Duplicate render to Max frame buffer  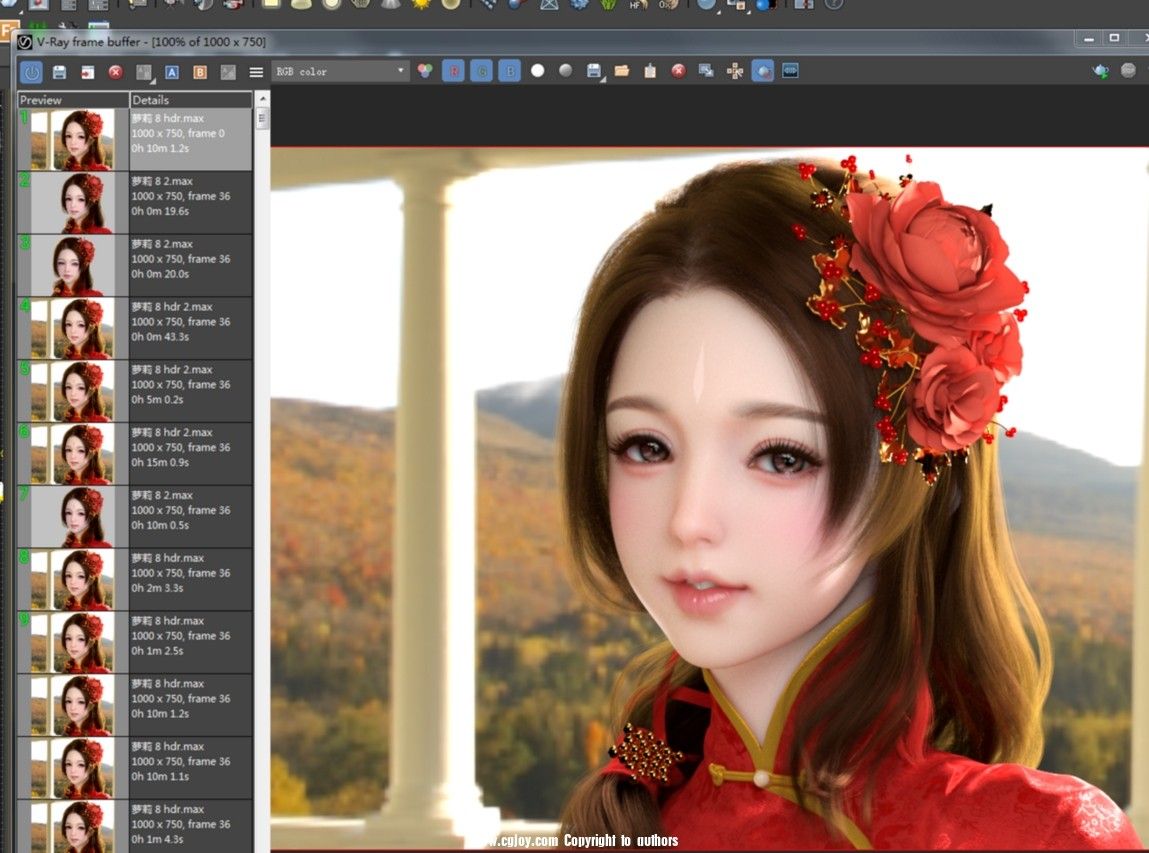coord(706,70)
